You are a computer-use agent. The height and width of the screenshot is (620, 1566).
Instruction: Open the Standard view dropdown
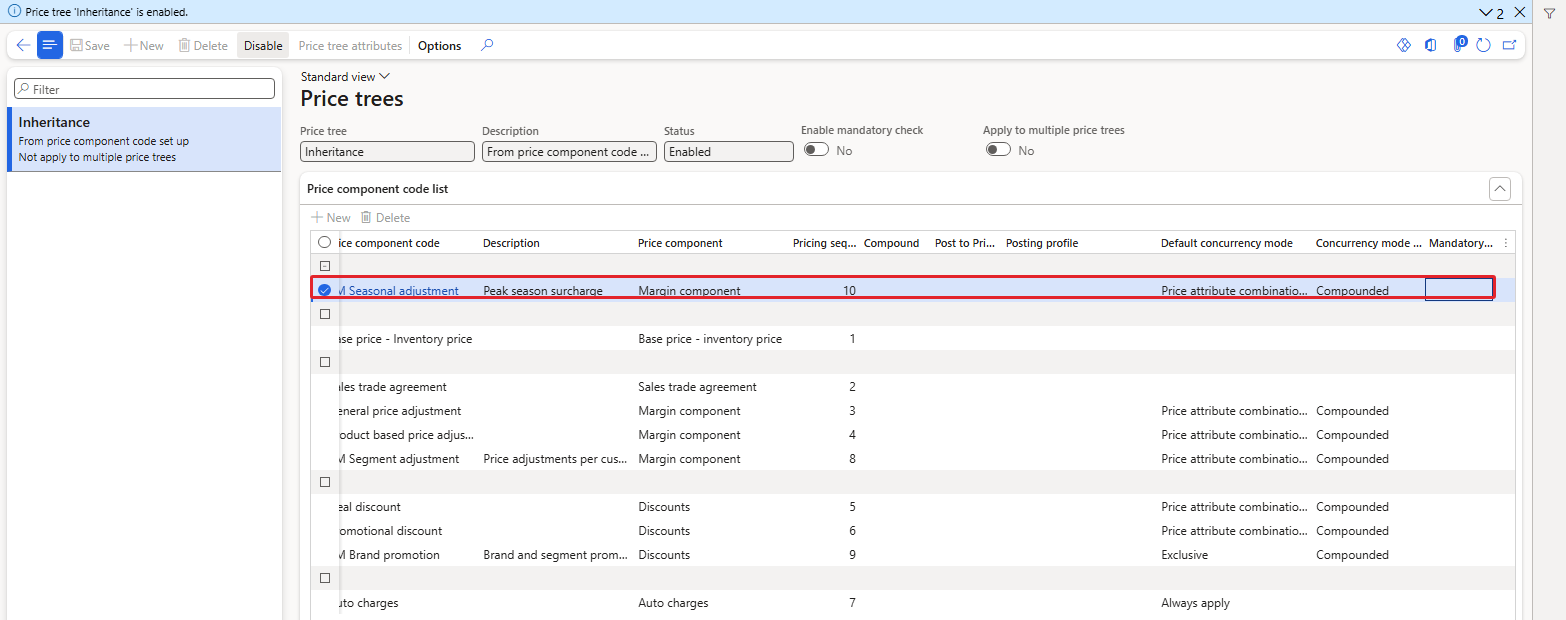pyautogui.click(x=346, y=77)
